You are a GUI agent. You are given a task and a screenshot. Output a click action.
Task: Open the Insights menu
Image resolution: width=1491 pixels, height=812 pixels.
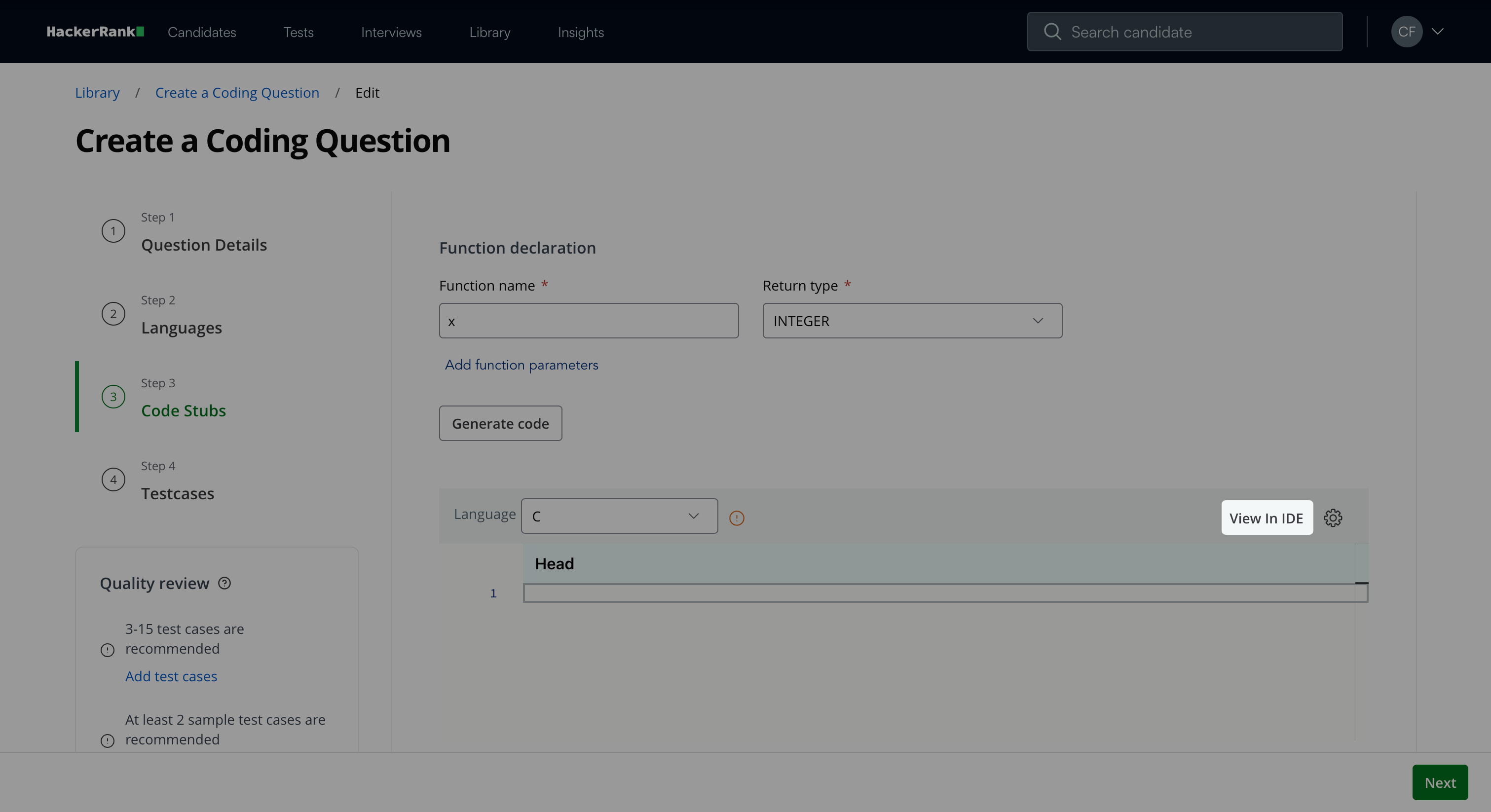581,33
